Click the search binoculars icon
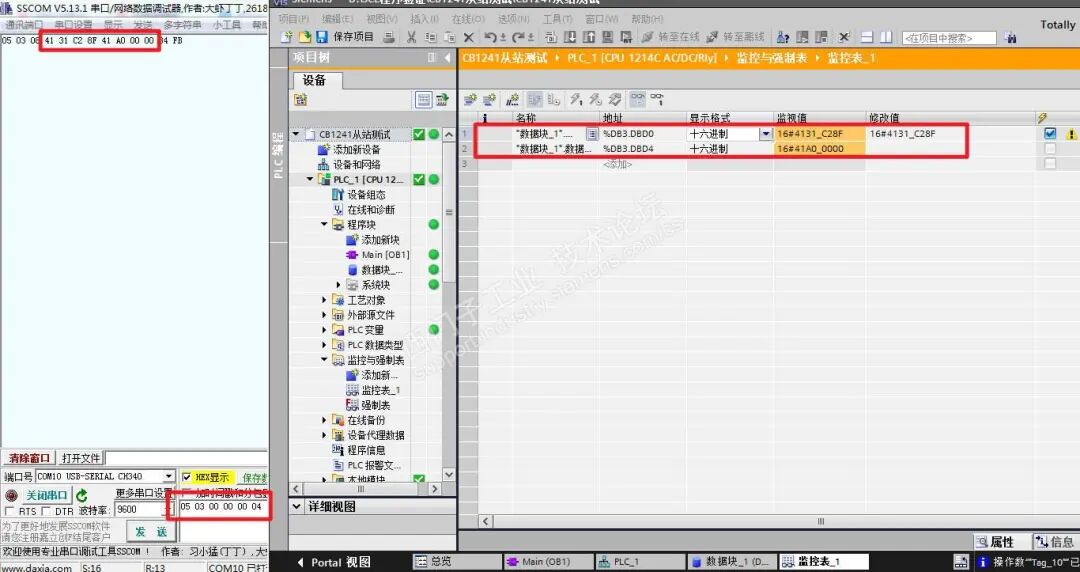This screenshot has width=1080, height=572. coord(1010,38)
